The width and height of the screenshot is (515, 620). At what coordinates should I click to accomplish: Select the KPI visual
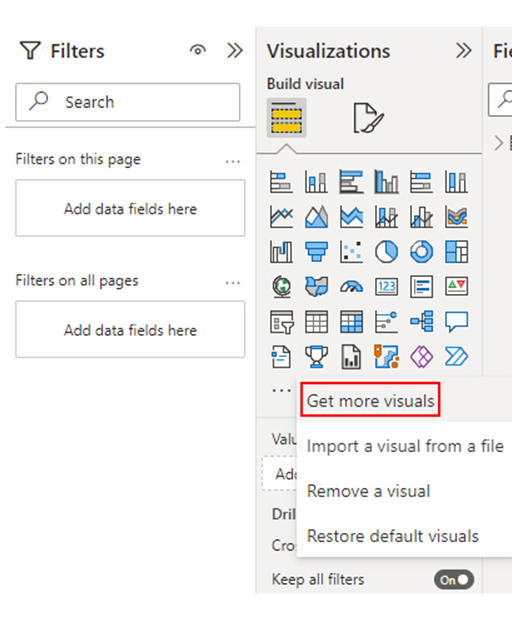pos(456,286)
